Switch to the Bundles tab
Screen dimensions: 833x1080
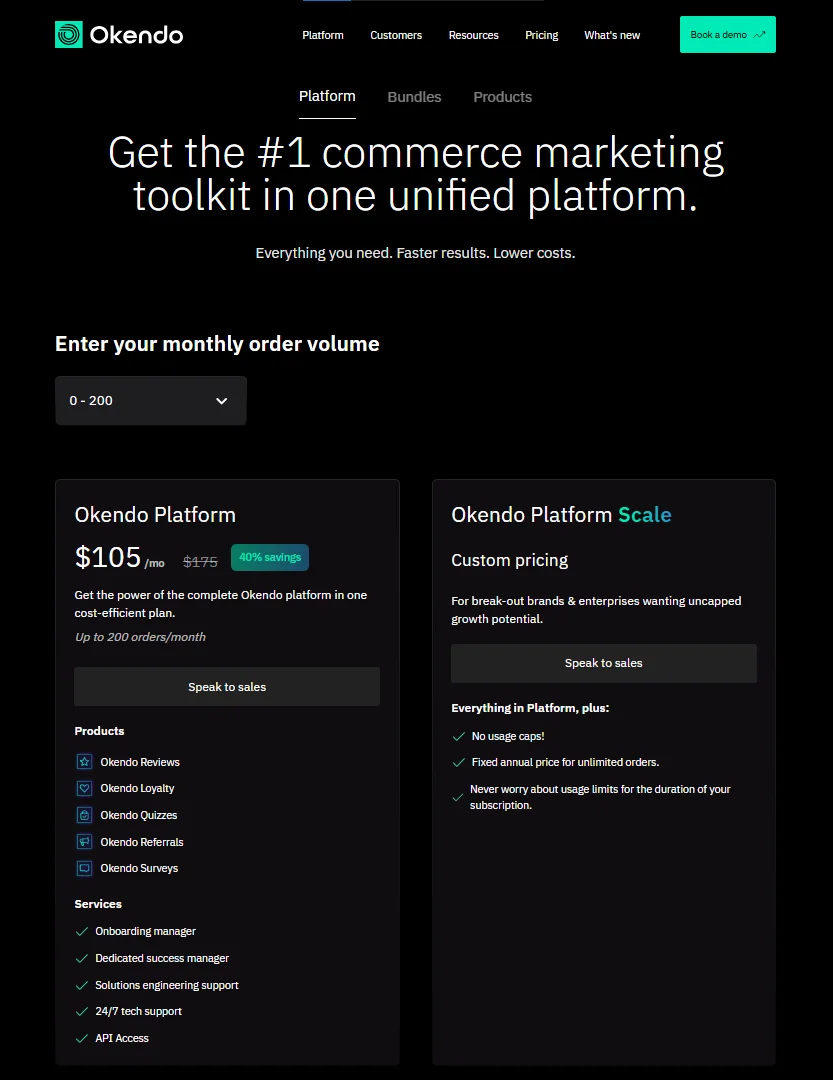(x=414, y=96)
